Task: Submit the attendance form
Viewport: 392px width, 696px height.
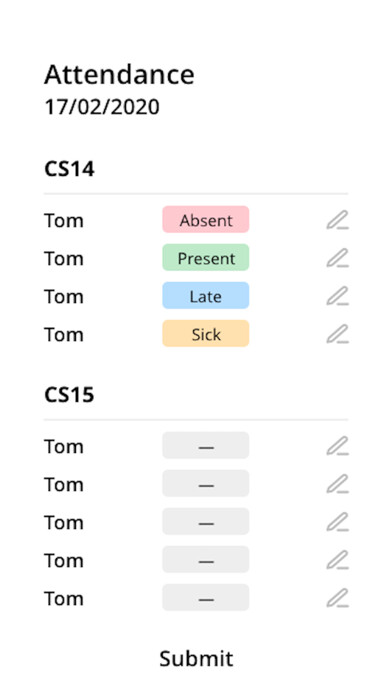Action: pos(196,658)
